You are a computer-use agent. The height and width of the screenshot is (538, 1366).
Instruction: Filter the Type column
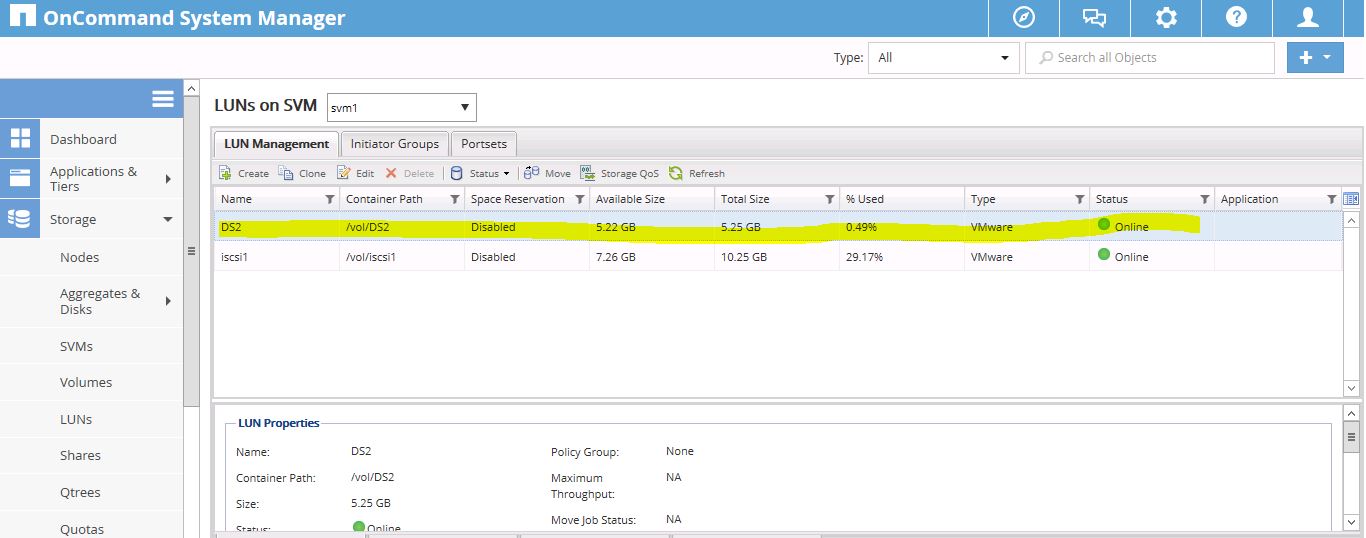1079,199
